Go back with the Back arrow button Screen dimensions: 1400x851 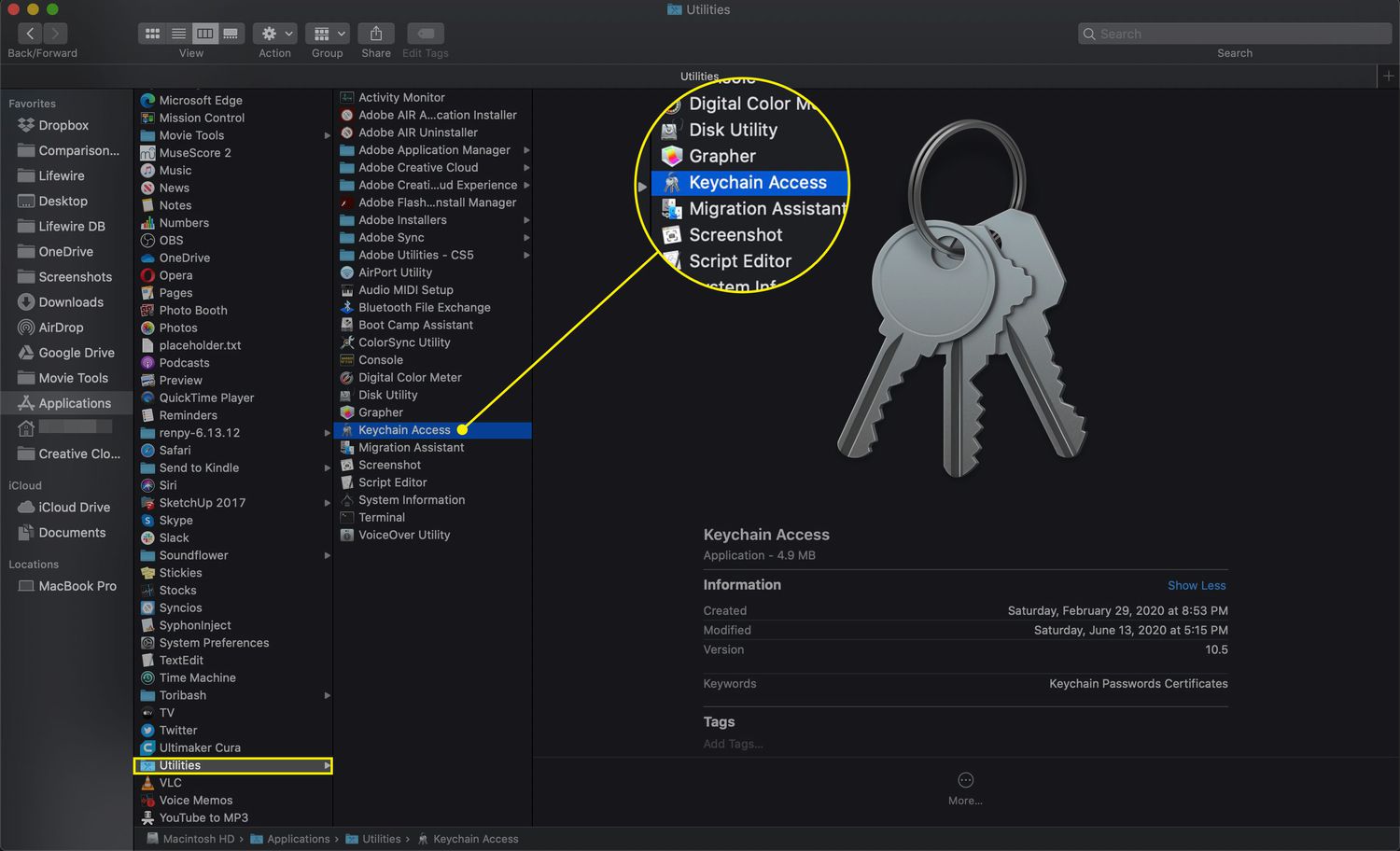click(x=30, y=34)
